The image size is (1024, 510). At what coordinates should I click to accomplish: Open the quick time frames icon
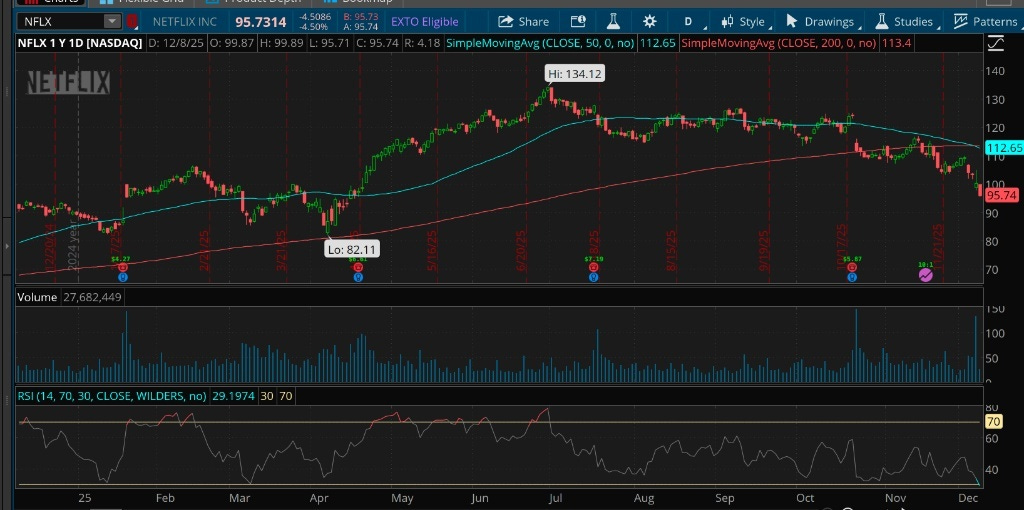(578, 22)
